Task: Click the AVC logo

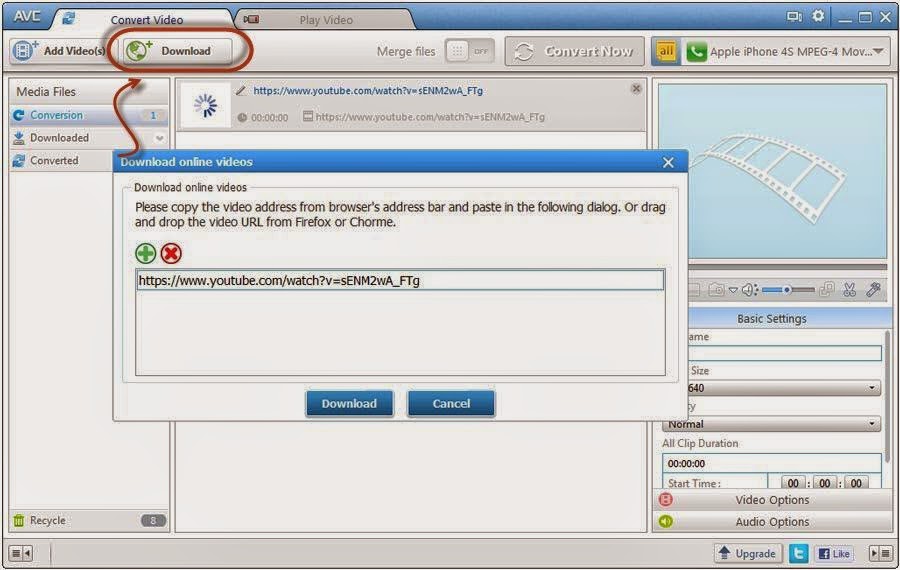Action: coord(26,16)
